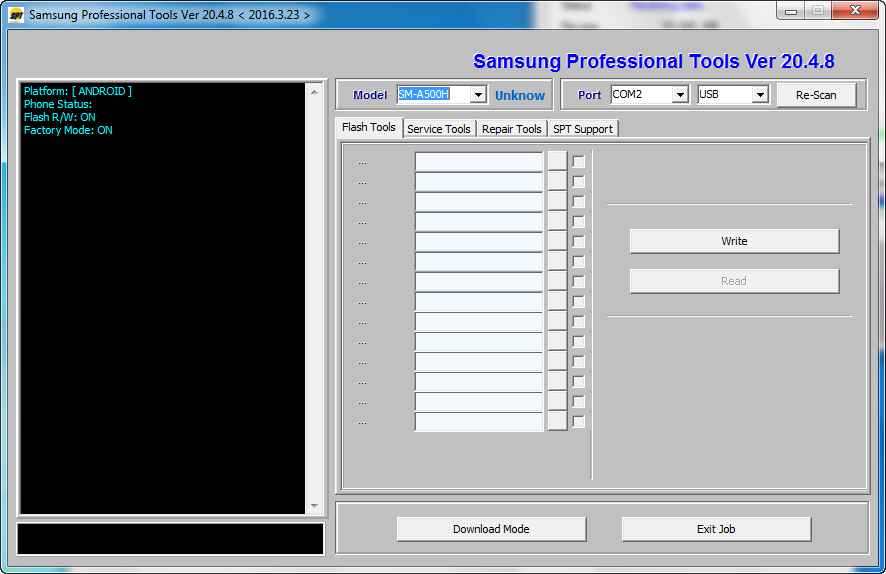Click the blue 'Unknow' status label
This screenshot has height=574, width=886.
520,95
